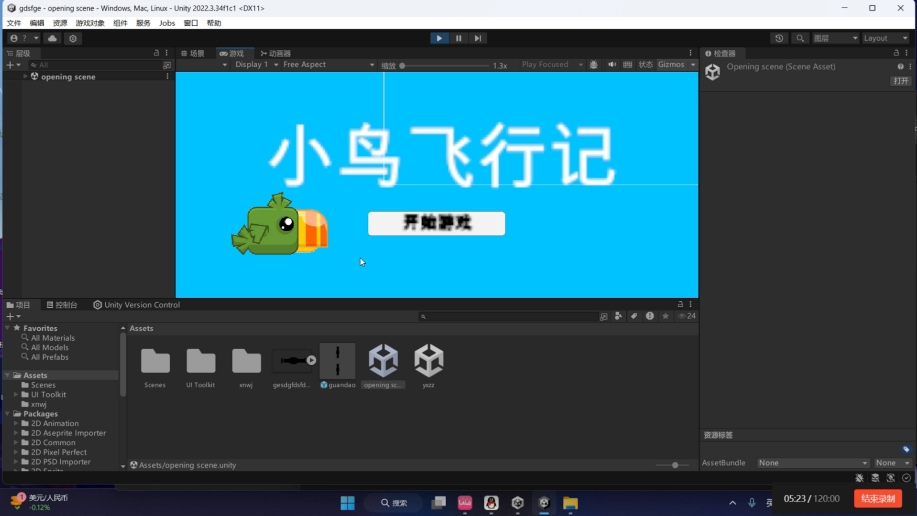
Task: Click the project search input field
Action: [x=510, y=316]
